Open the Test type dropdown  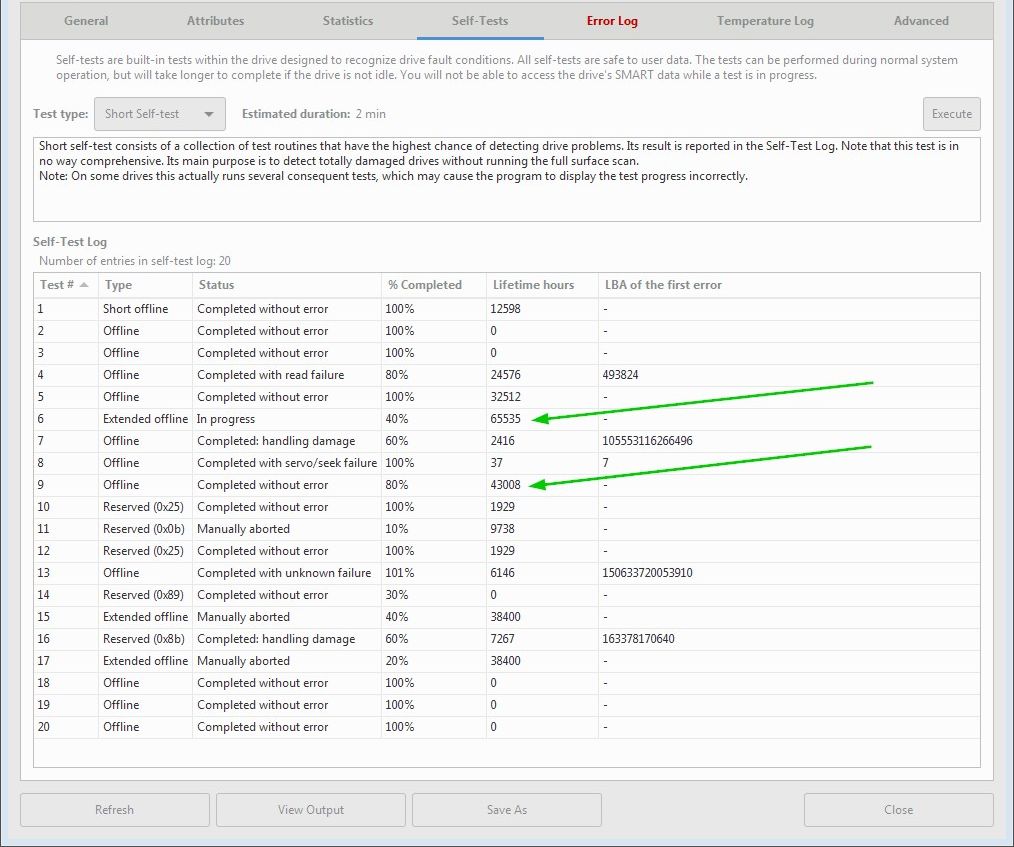(160, 114)
